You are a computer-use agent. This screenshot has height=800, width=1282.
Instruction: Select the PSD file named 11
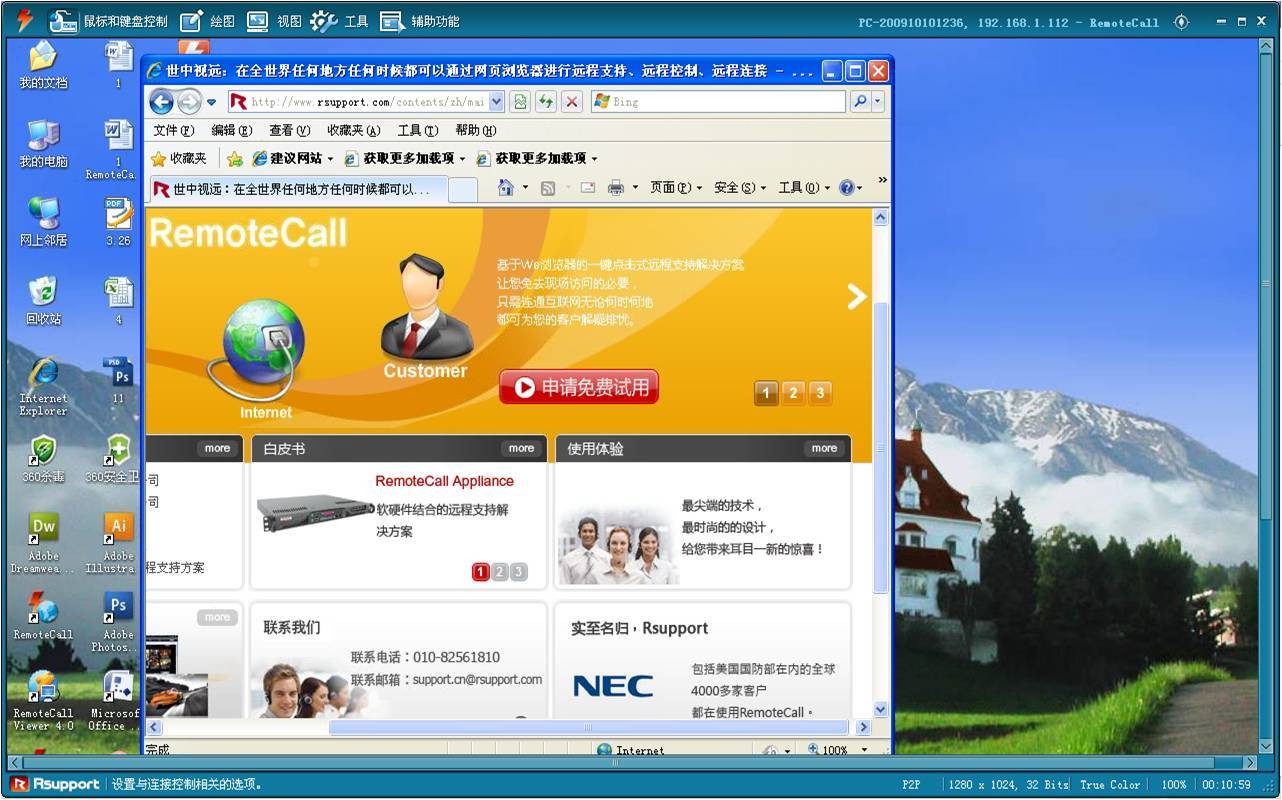118,380
